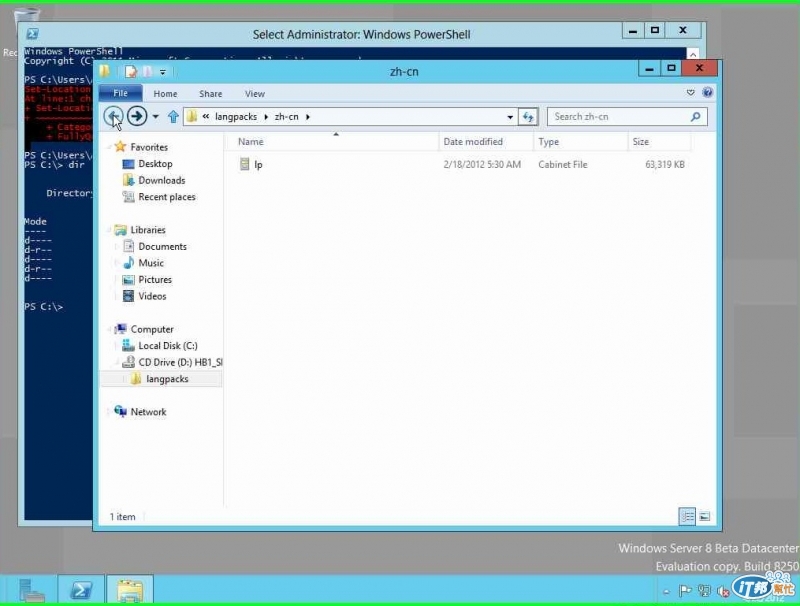Click the Favorites star icon

120,147
